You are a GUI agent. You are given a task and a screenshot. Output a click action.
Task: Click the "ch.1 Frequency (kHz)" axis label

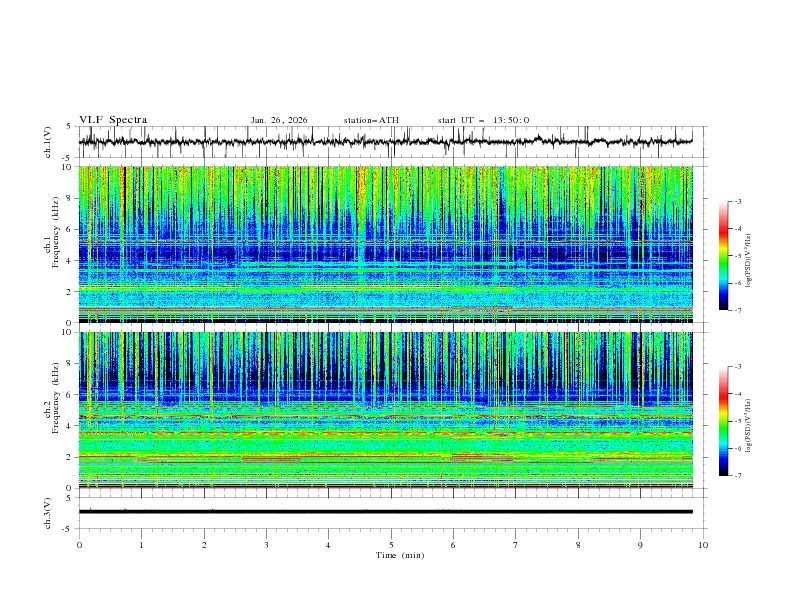point(52,244)
